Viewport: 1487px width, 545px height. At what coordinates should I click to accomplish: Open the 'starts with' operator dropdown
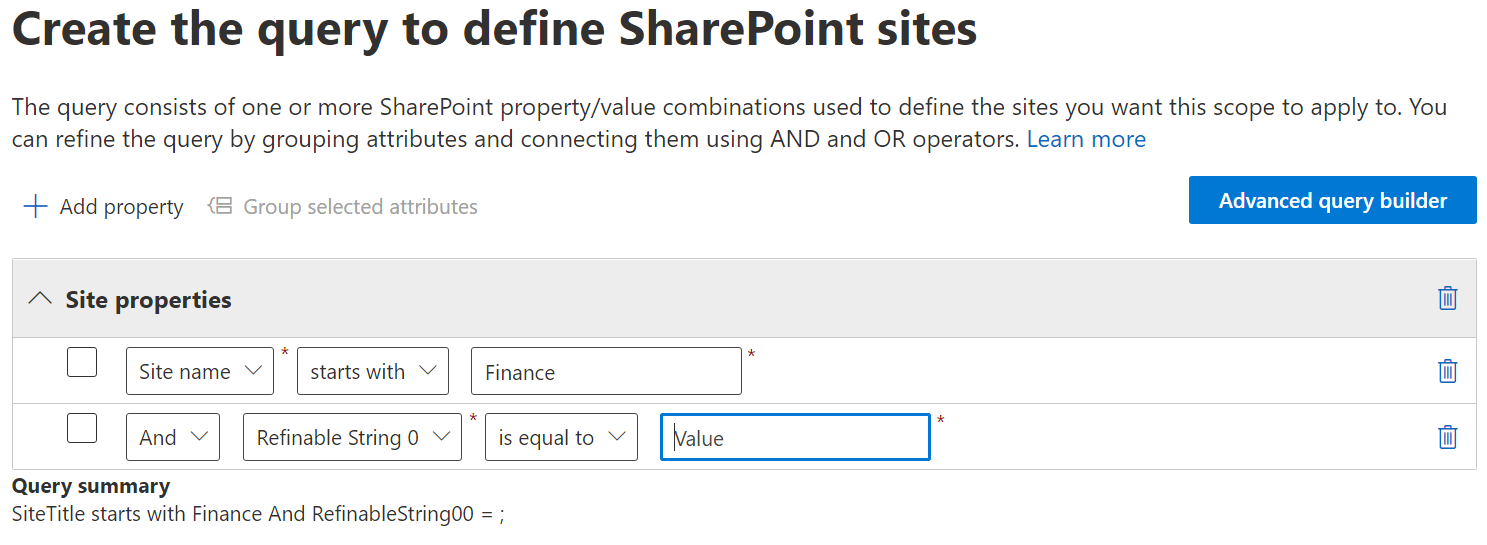pos(372,371)
